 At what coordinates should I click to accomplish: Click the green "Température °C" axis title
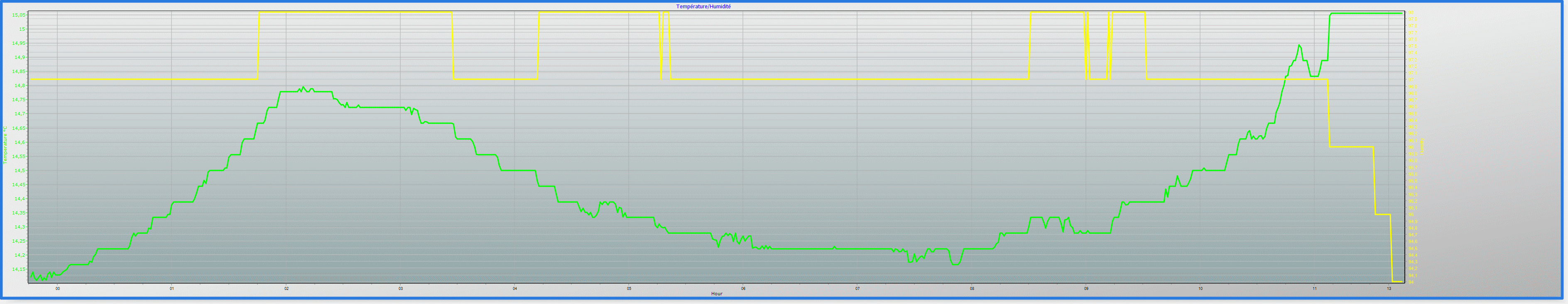pyautogui.click(x=5, y=145)
